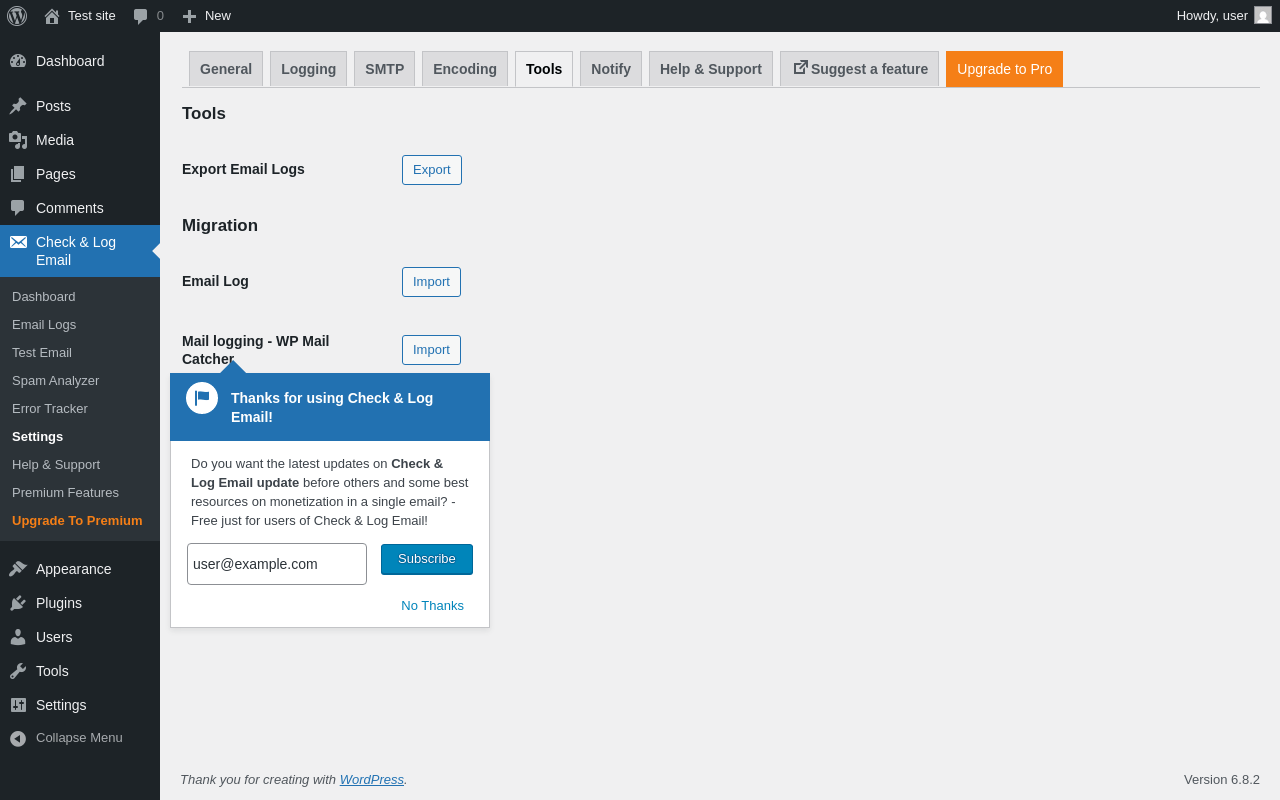Click the Migration section heading
This screenshot has height=800, width=1280.
(x=220, y=225)
